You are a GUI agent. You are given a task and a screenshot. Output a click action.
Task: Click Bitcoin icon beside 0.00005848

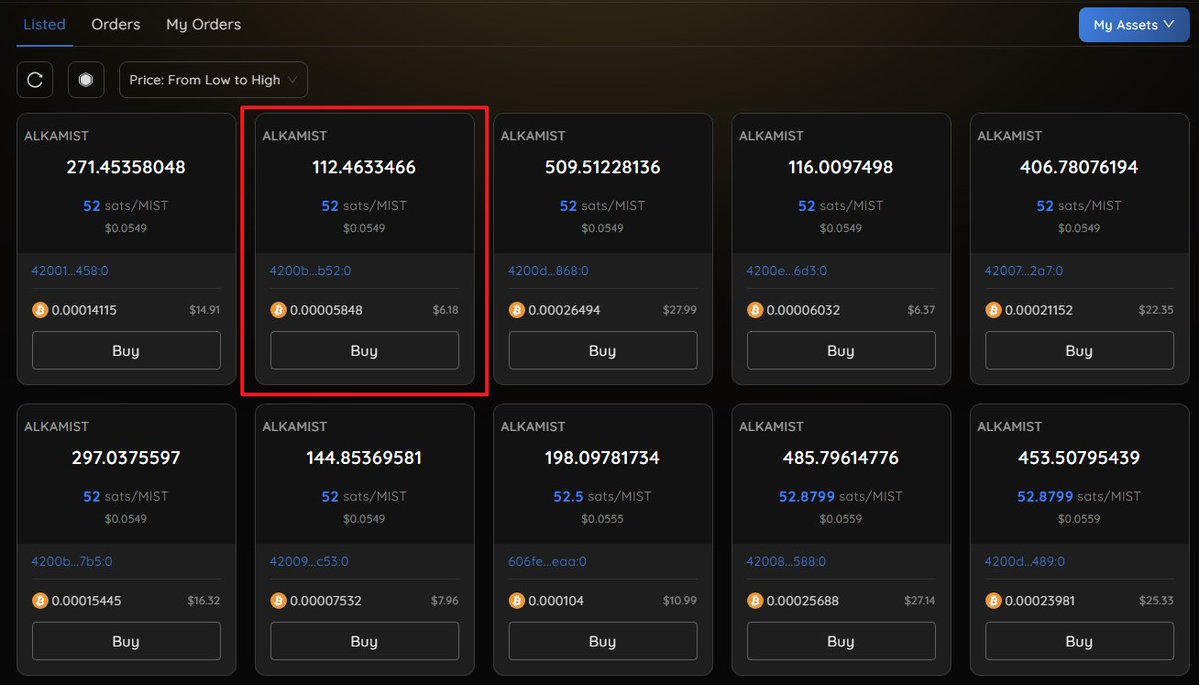coord(278,310)
